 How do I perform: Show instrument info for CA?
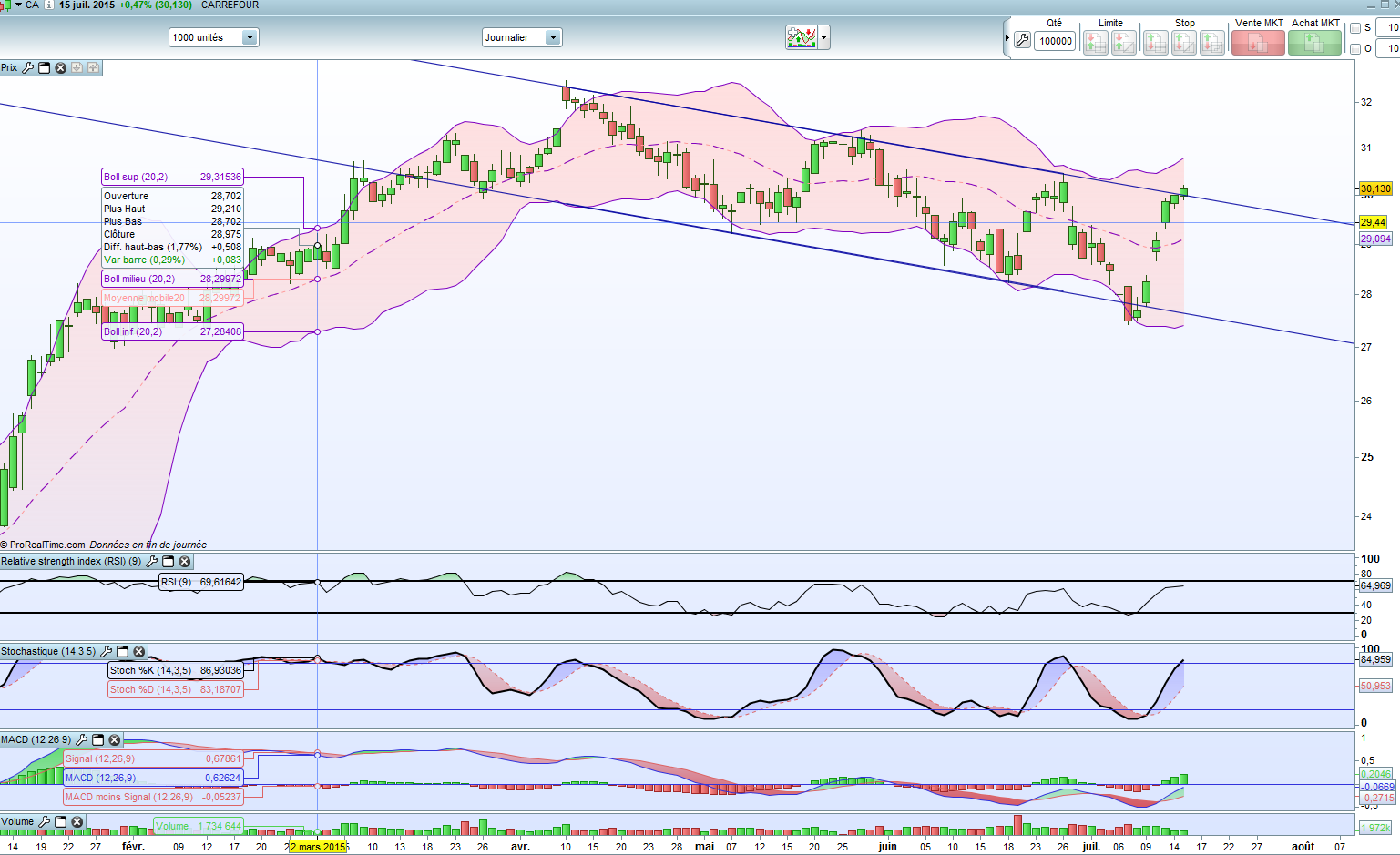coord(49,5)
